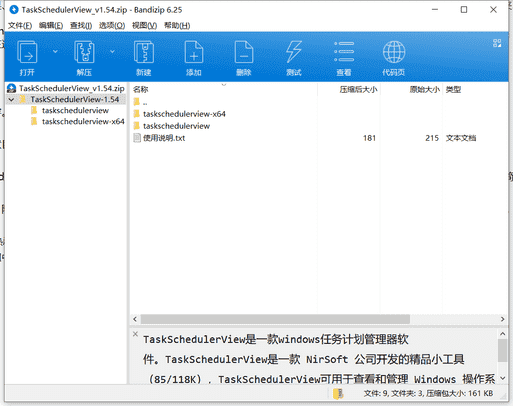Select taskschedulerview-x64 folder in file list

[184, 114]
